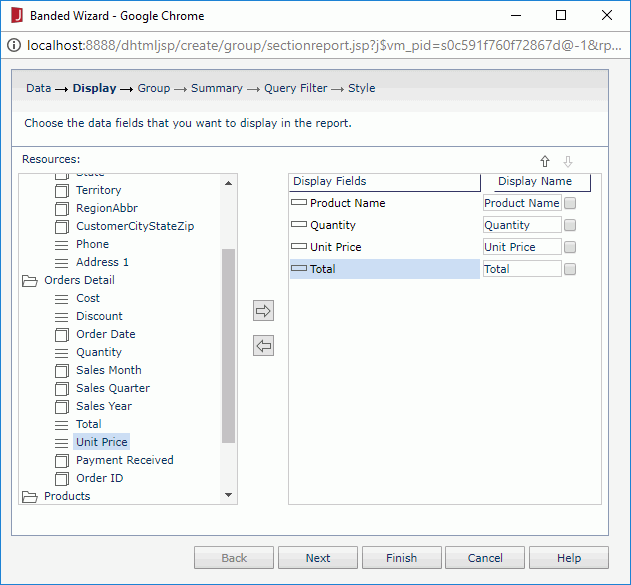Click the Payment Received field icon
This screenshot has height=585, width=631.
62,460
